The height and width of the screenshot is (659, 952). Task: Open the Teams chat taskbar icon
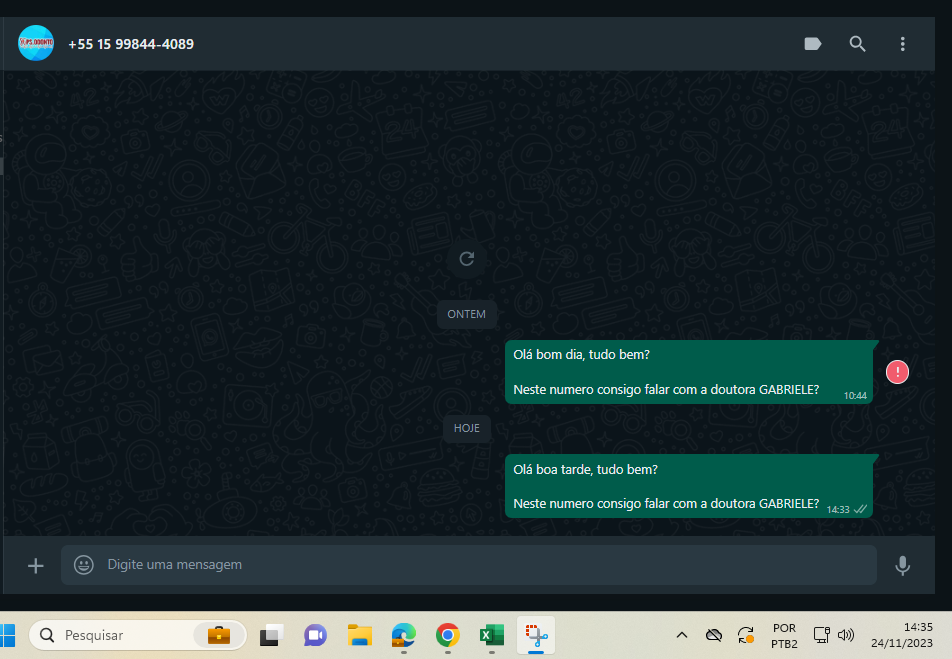[x=315, y=635]
